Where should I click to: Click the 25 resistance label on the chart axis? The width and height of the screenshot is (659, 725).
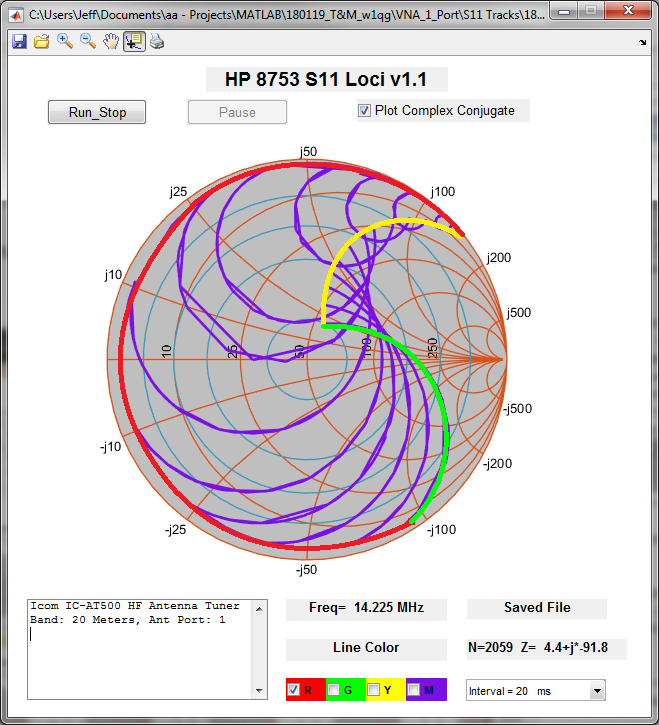click(233, 351)
